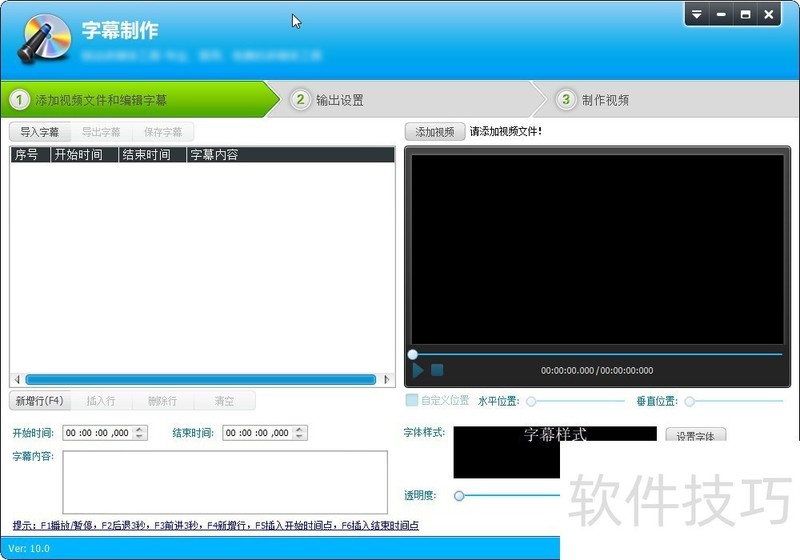The height and width of the screenshot is (560, 800).
Task: Click the hotkey hint link starting with 提示
Action: 216,525
